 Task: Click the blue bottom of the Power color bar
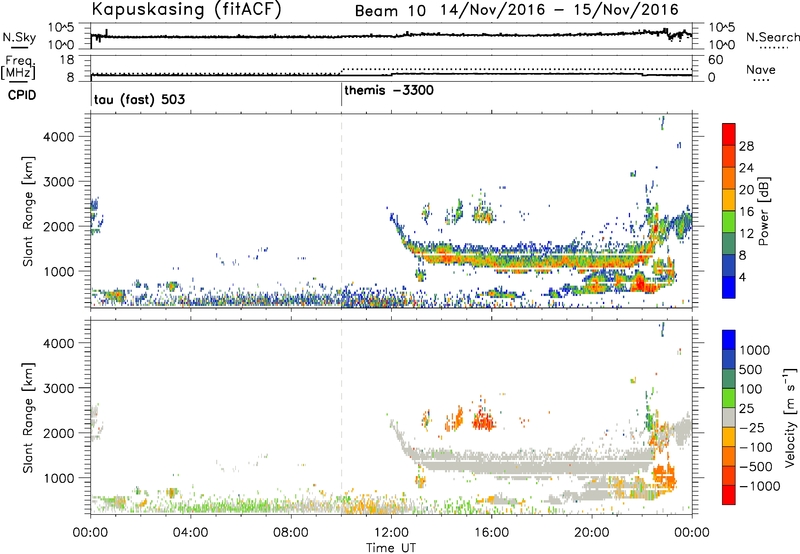(729, 287)
